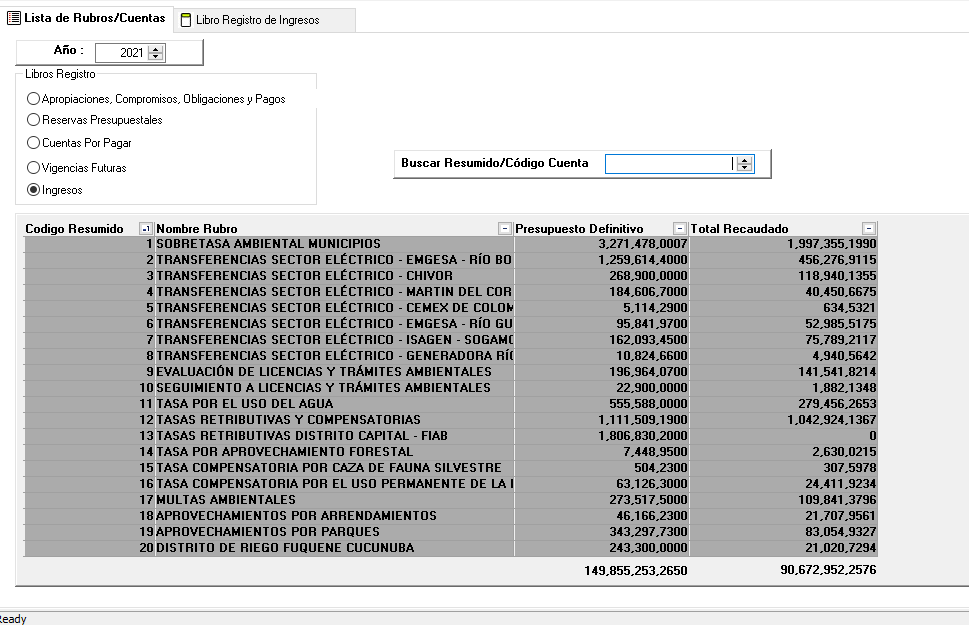Screen dimensions: 969x625
Task: Decrease the Año value with down arrow
Action: pos(155,57)
